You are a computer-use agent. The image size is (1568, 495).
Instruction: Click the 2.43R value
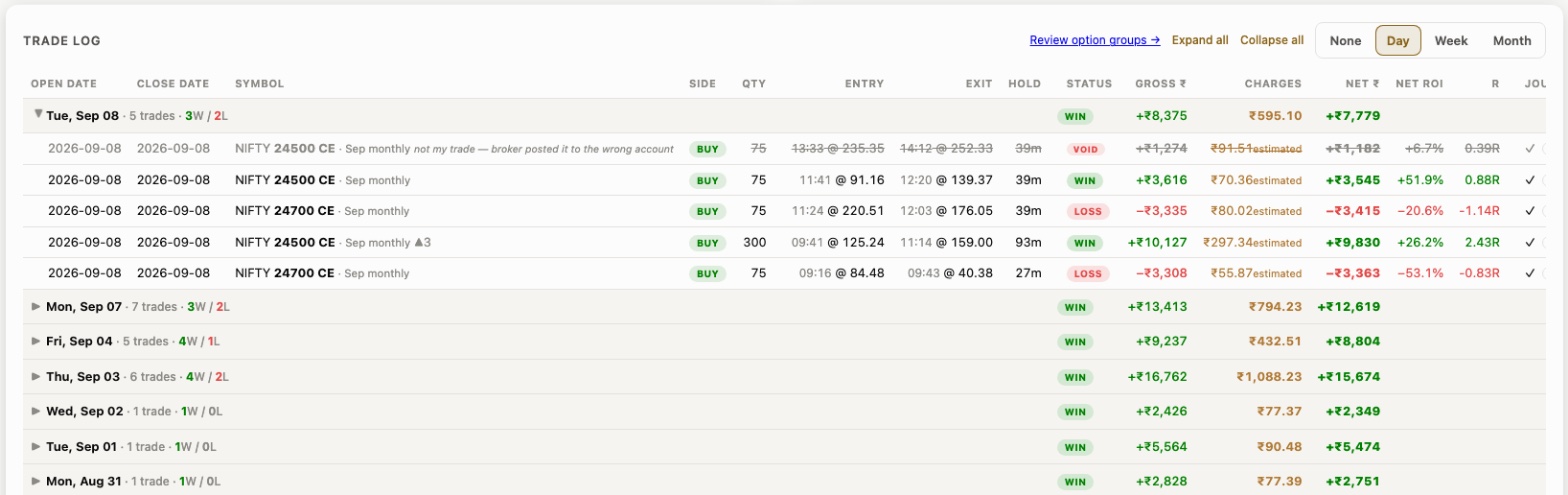click(1481, 242)
